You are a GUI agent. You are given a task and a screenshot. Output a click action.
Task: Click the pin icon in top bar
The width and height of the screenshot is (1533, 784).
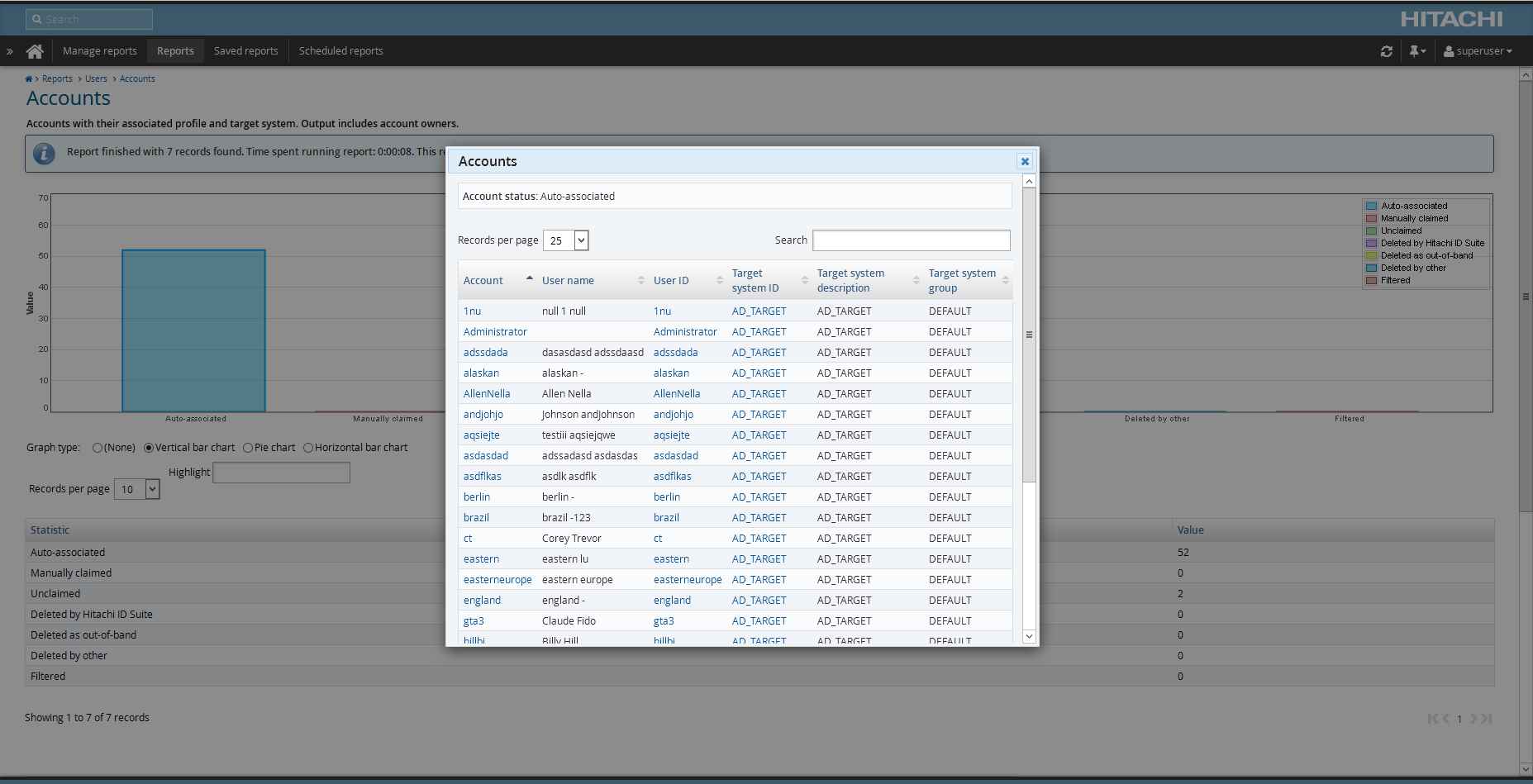pyautogui.click(x=1416, y=51)
